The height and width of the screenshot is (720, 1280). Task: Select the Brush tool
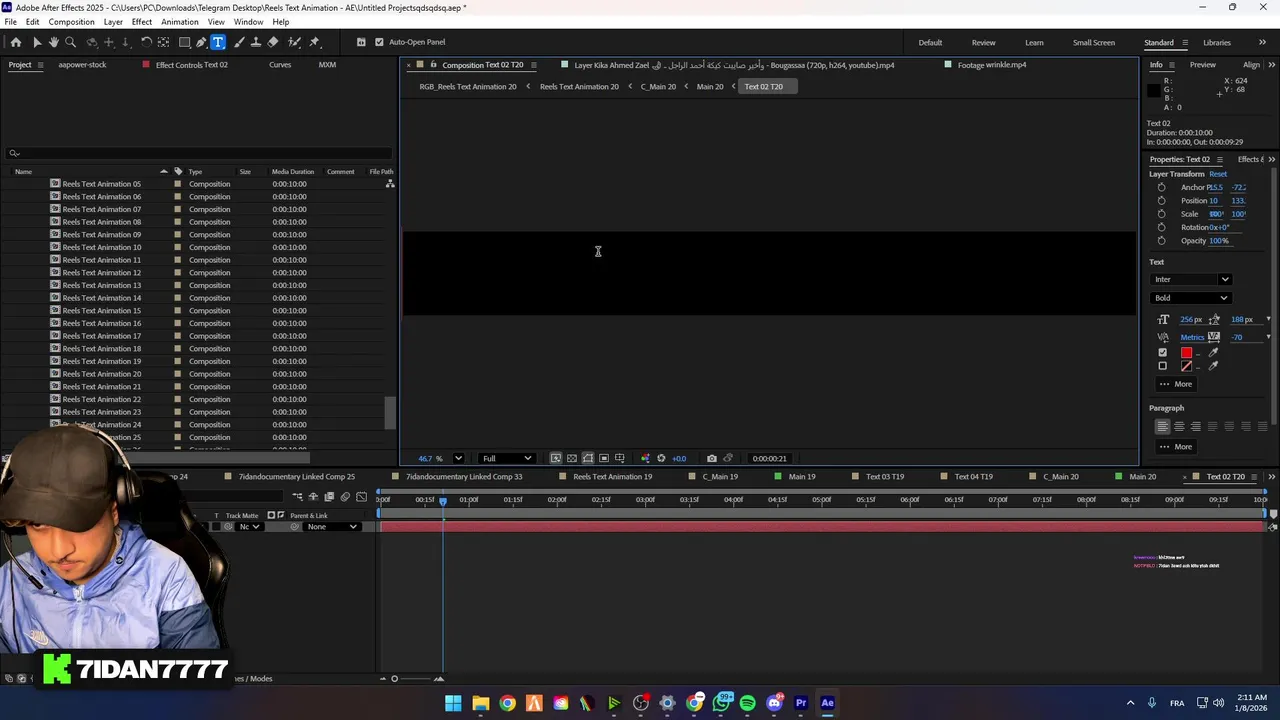[x=239, y=42]
